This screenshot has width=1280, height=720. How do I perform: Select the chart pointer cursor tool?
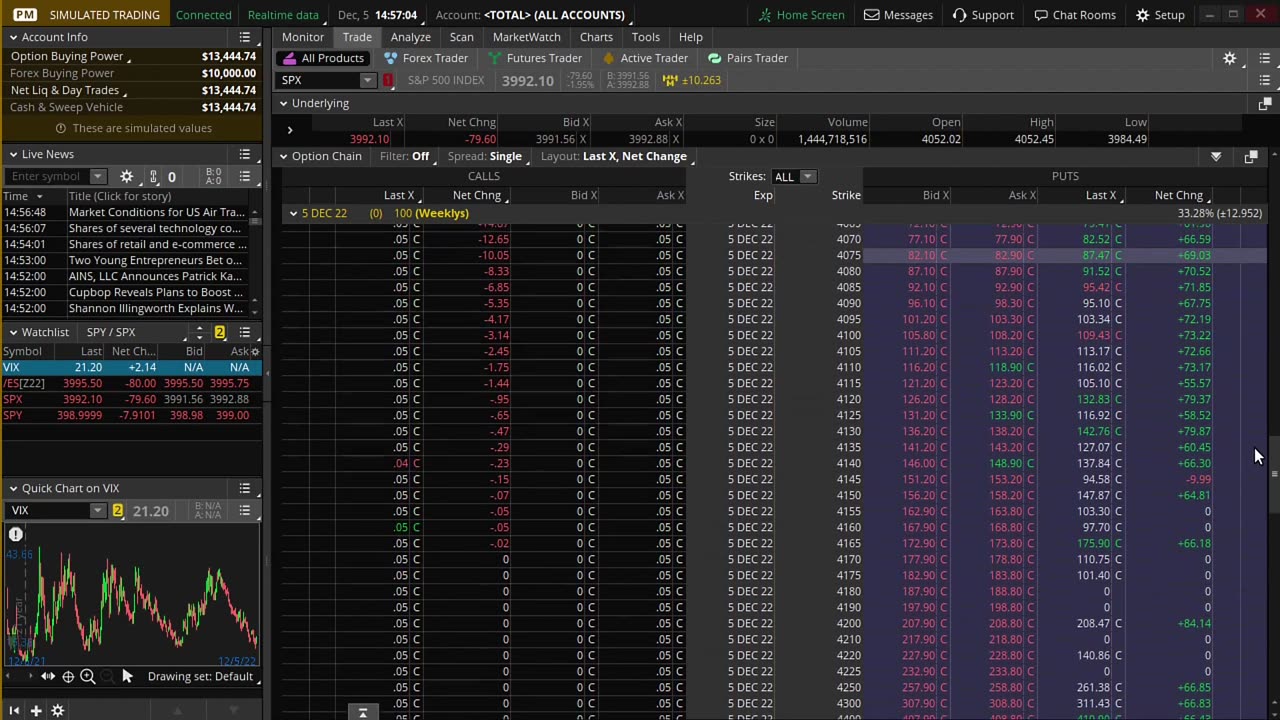(127, 677)
